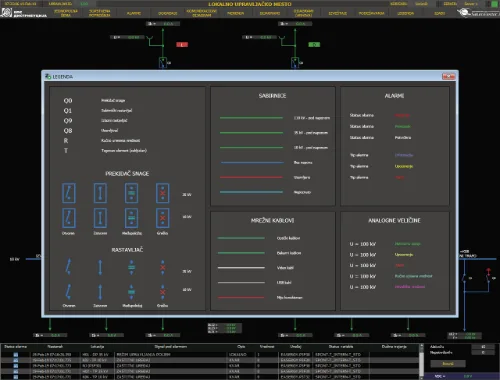The image size is (500, 380).
Task: Click the red X fault breaker symbol, top row
Action: (x=163, y=193)
